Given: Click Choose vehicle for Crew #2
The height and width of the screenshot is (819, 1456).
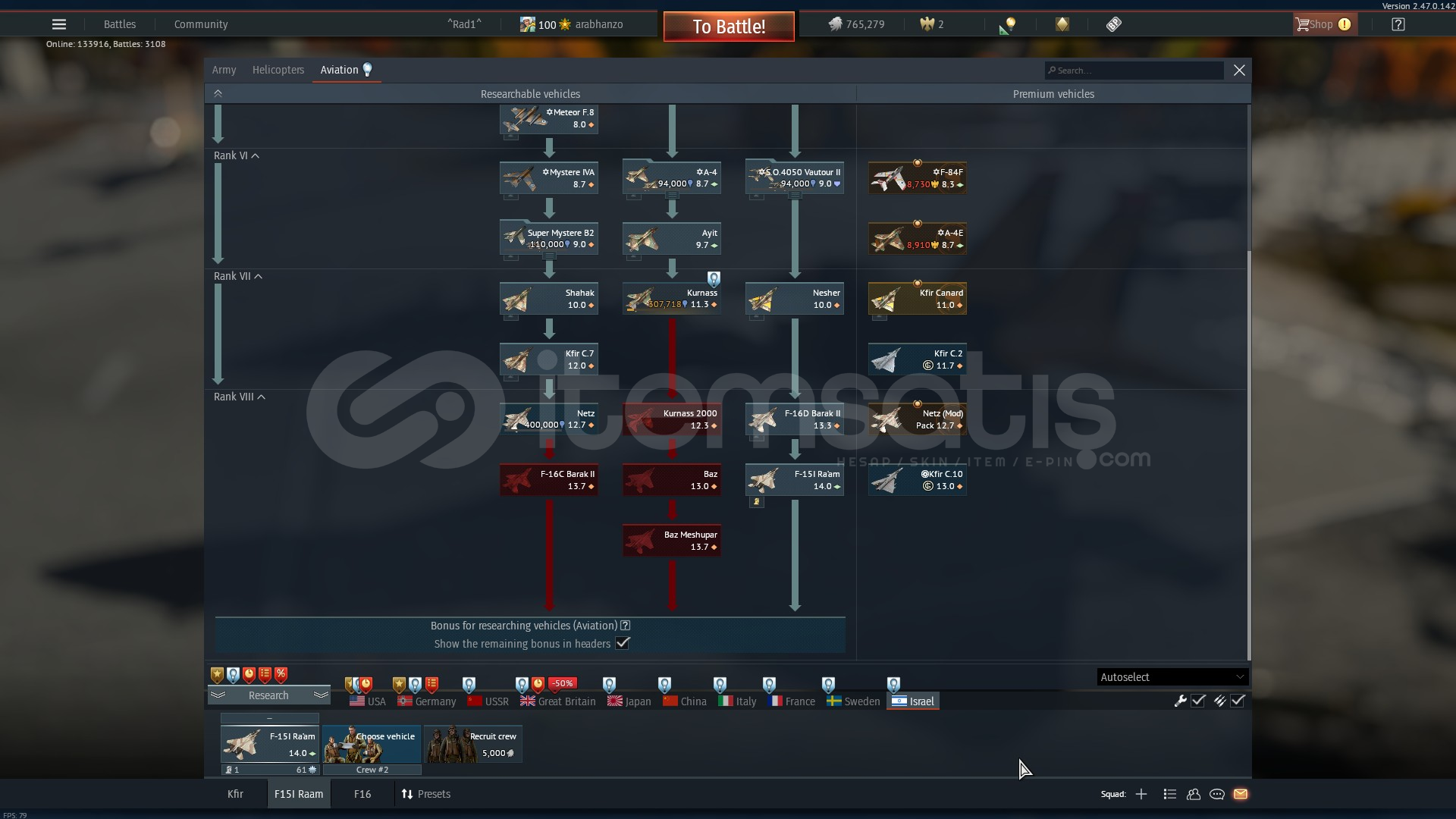Looking at the screenshot, I should coord(372,744).
